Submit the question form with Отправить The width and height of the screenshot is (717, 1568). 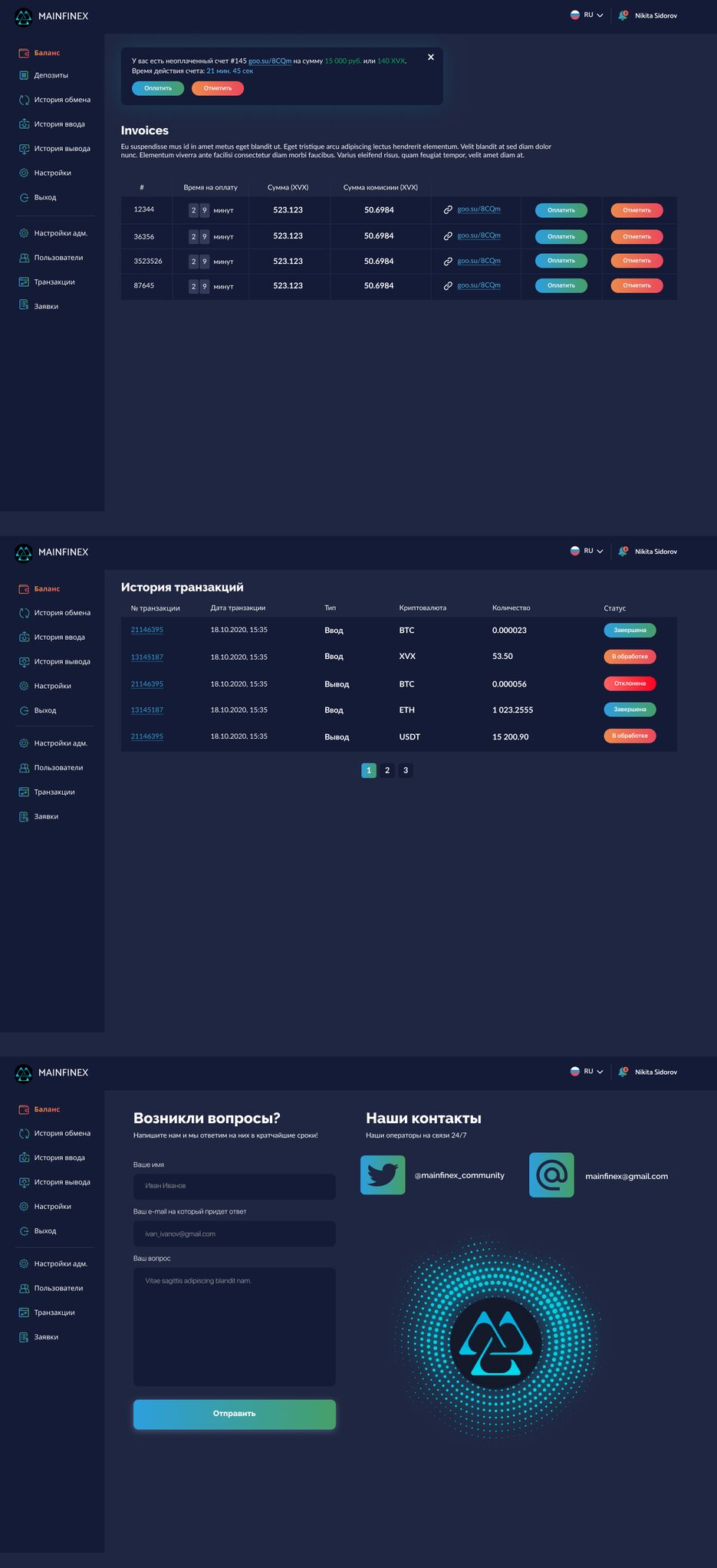[x=234, y=1414]
